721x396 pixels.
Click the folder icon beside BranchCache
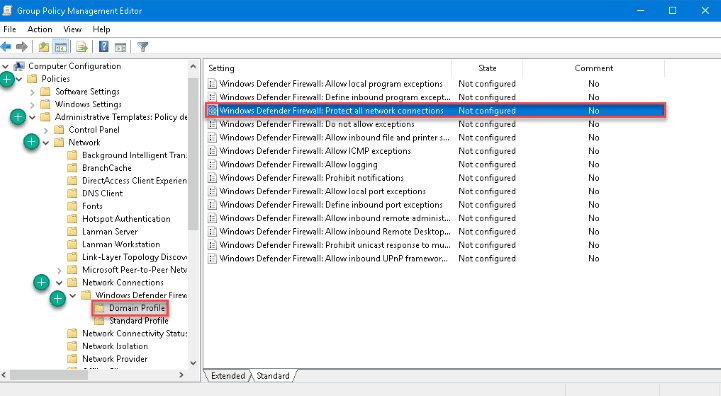[72, 168]
